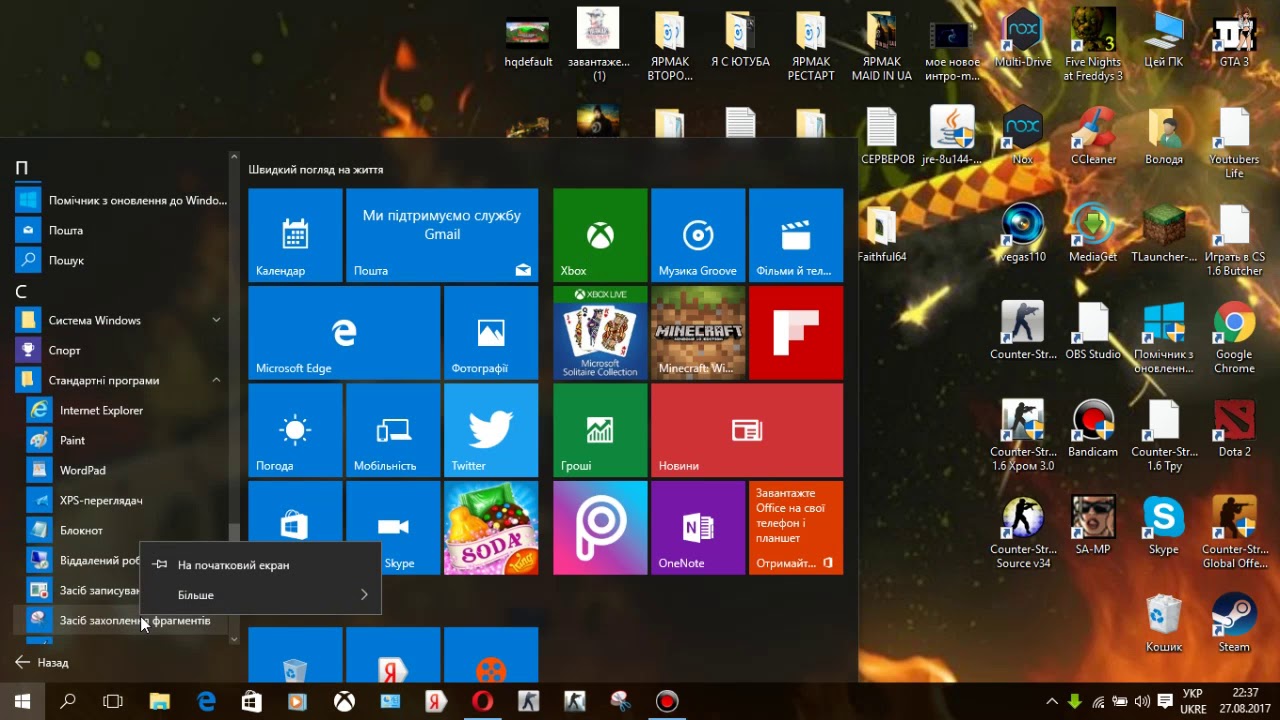Open the Календар tile
The image size is (1280, 720).
tap(294, 235)
